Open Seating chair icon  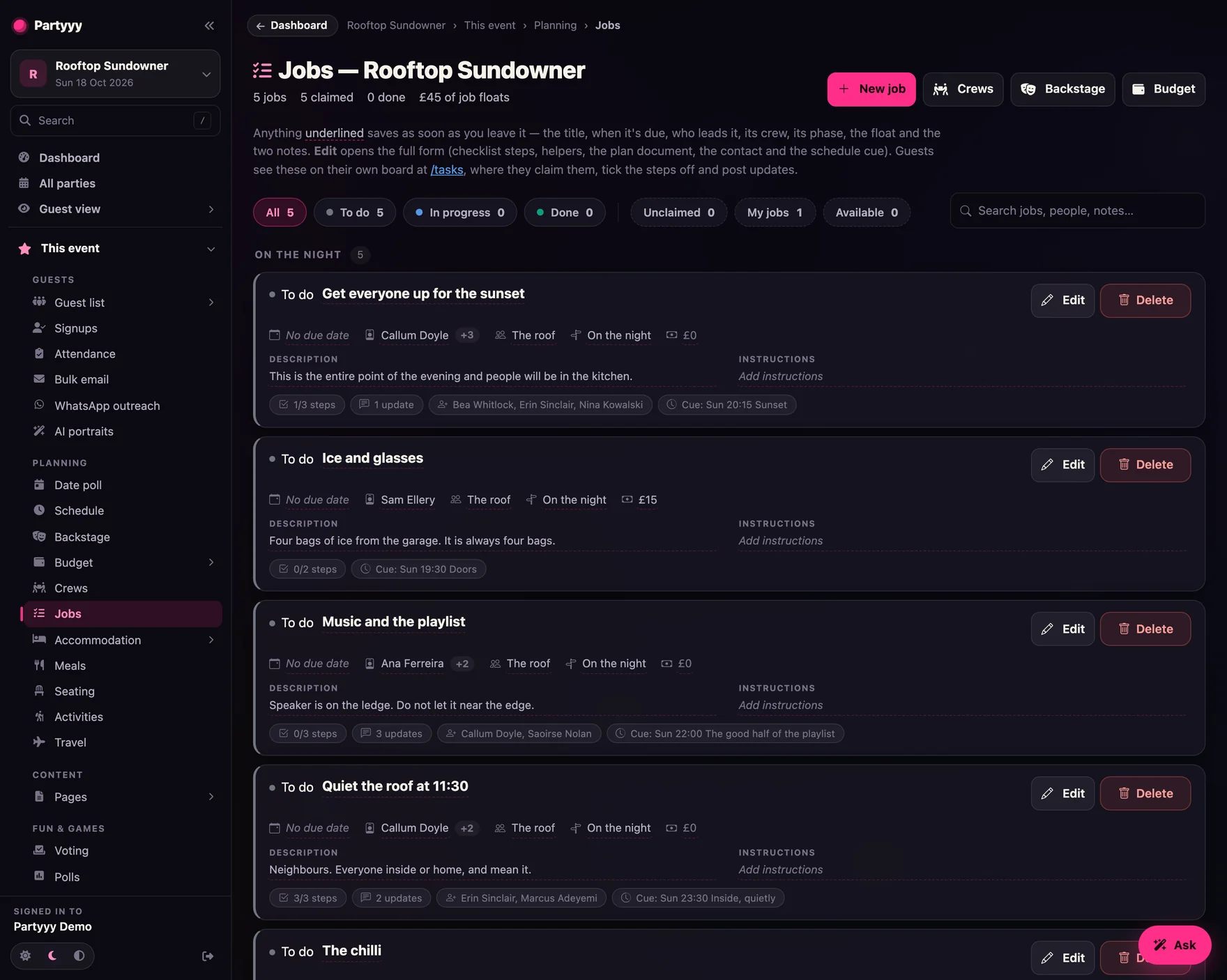click(39, 691)
